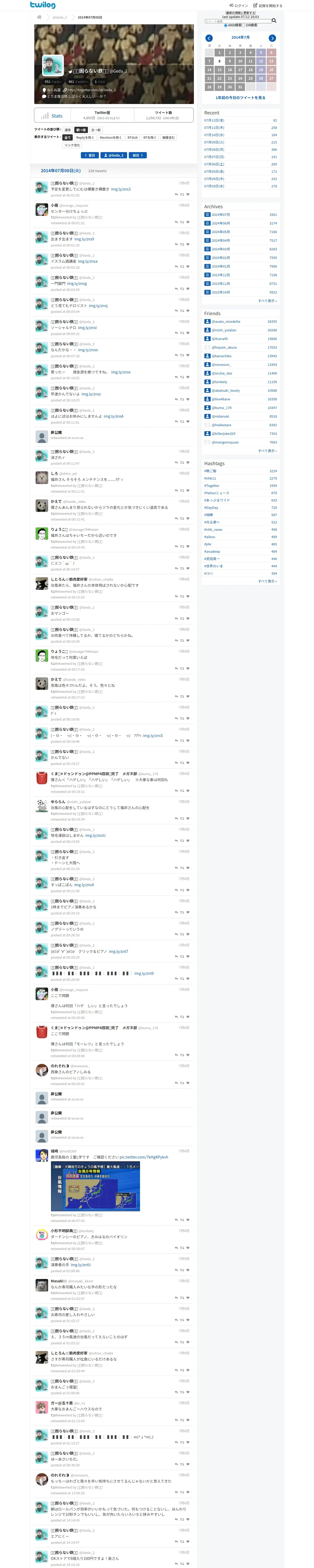Toggle the 画像含む filter

[168, 137]
